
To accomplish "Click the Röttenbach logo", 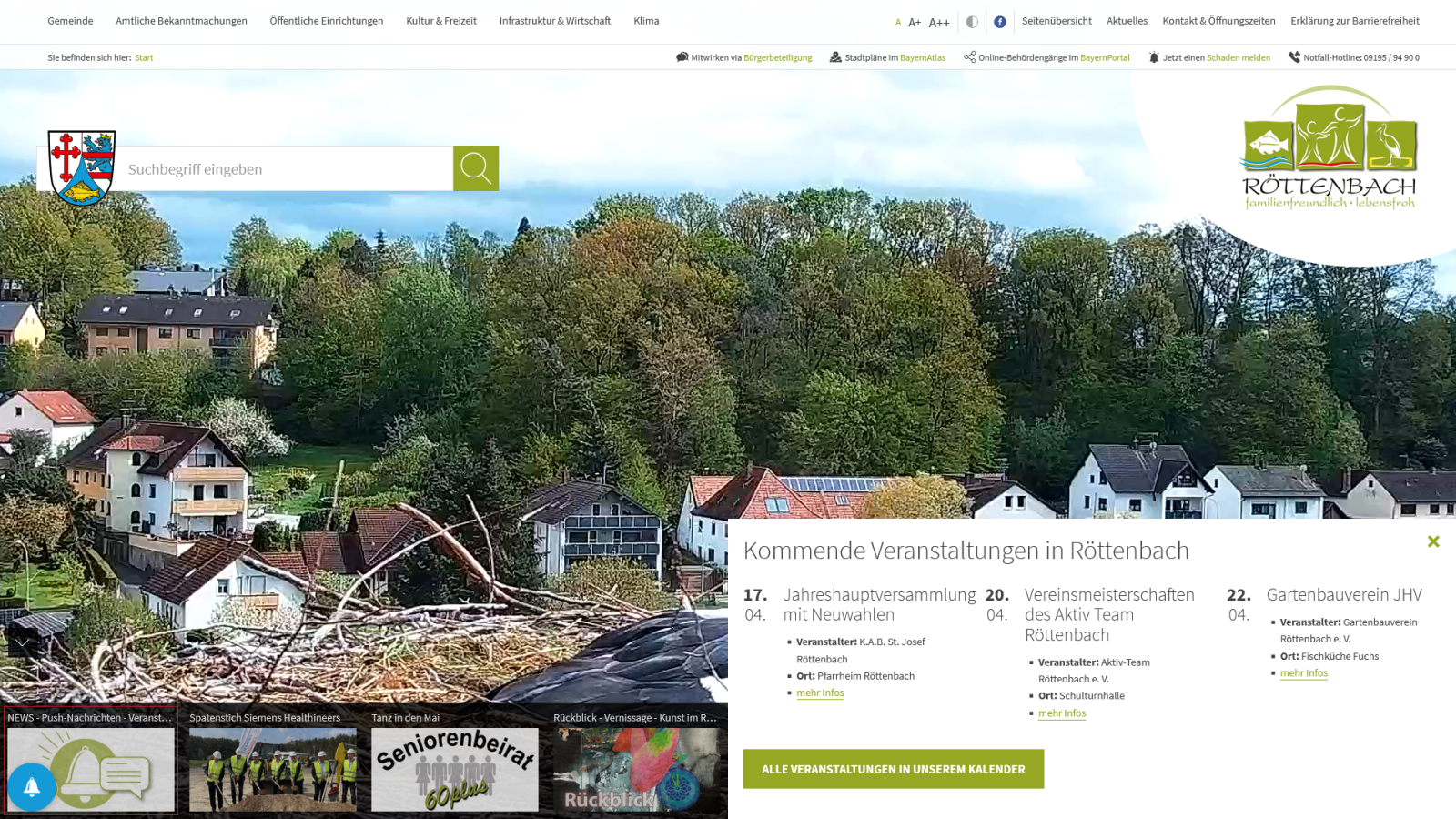I will pyautogui.click(x=1329, y=148).
